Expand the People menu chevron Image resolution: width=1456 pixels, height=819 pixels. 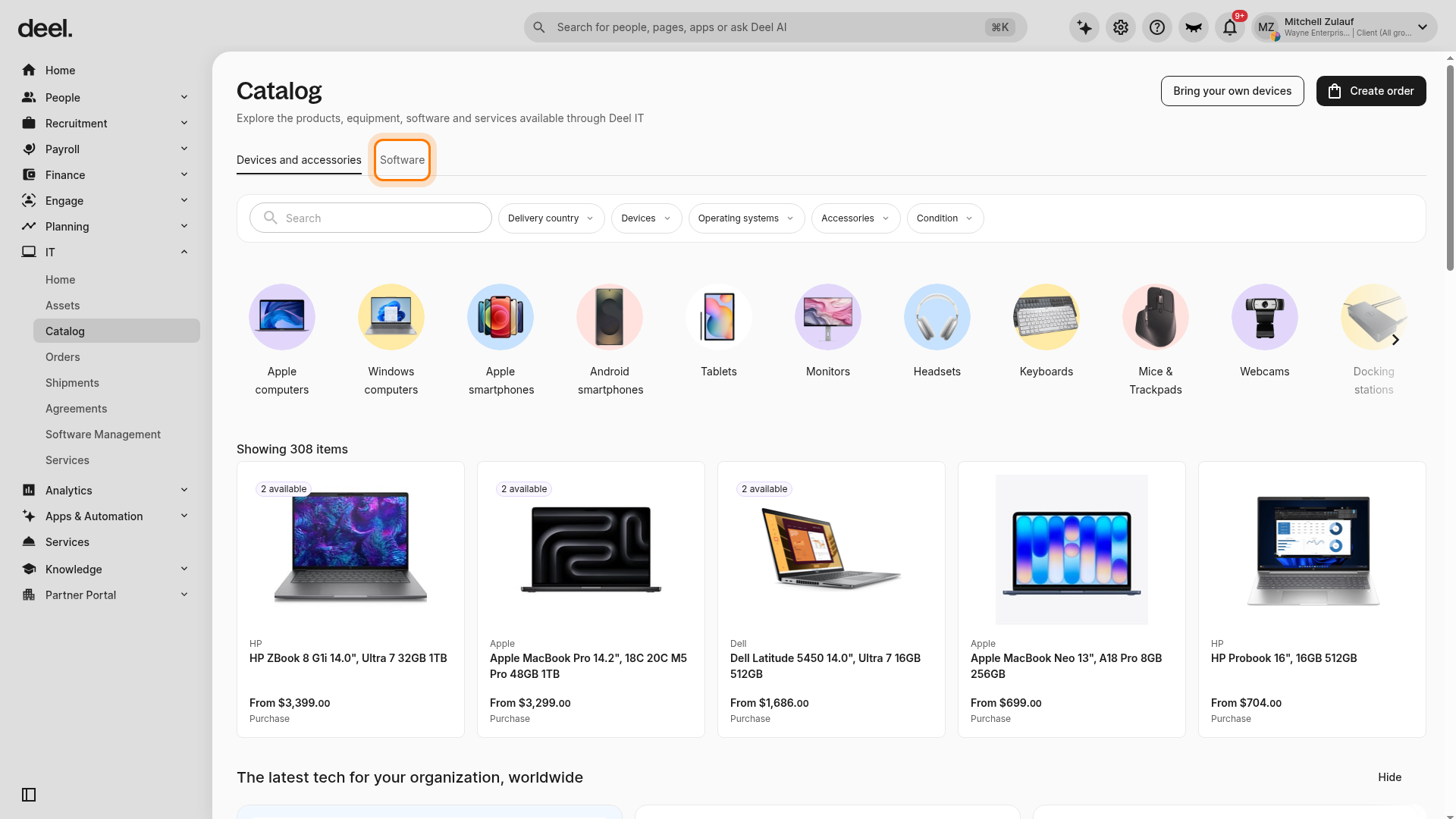[184, 97]
